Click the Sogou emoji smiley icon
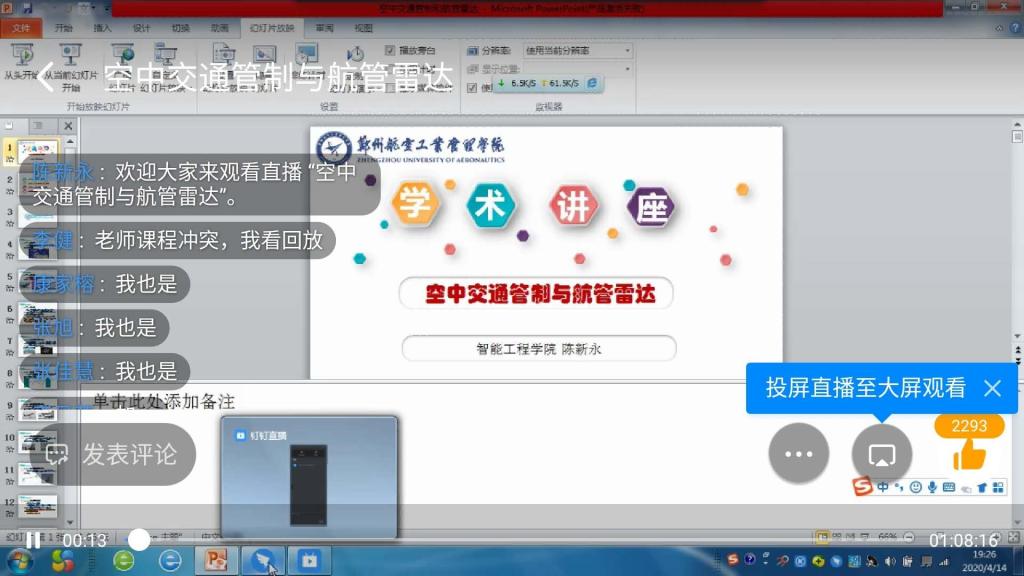Screen dimensions: 1024x576 (x=916, y=487)
